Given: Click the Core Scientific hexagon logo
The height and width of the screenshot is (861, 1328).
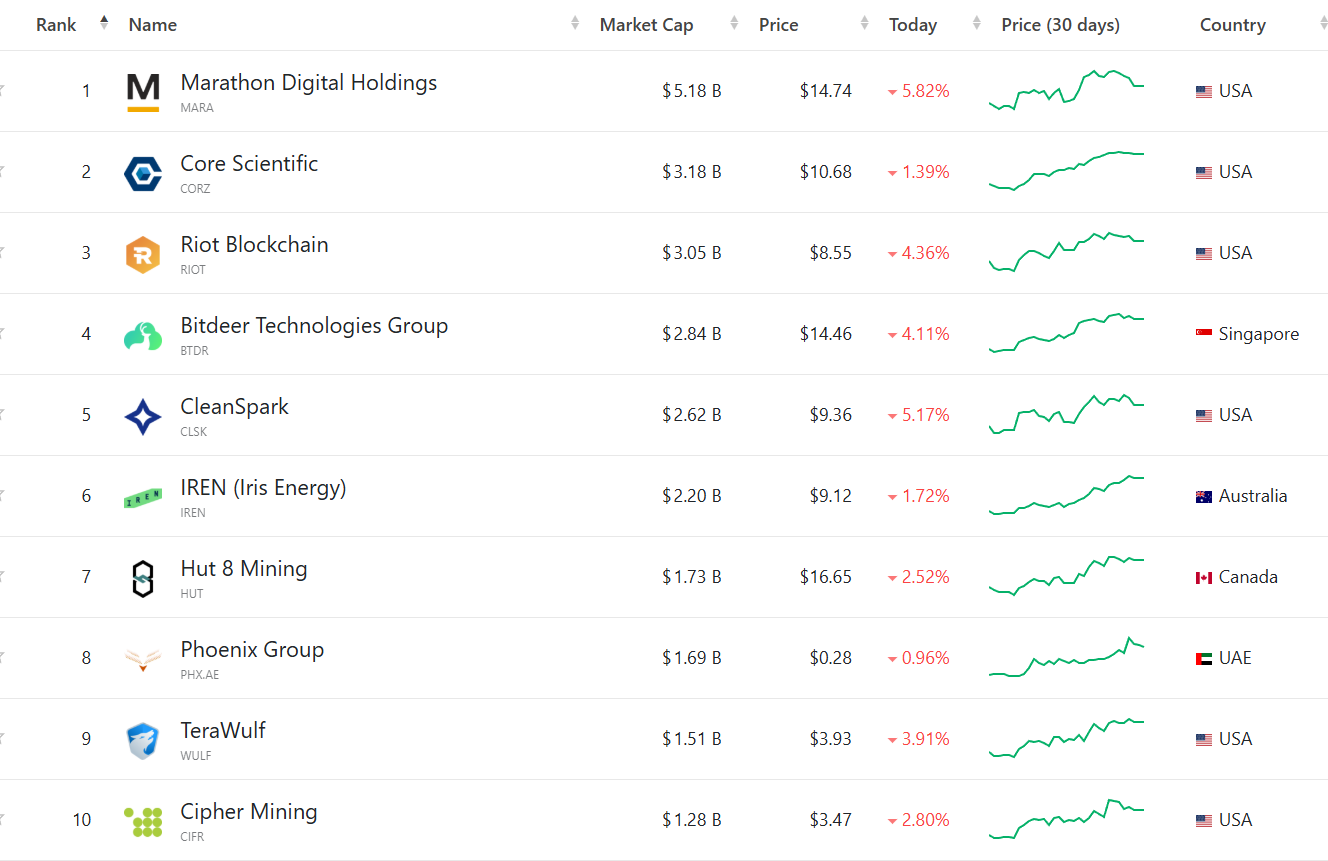Looking at the screenshot, I should pyautogui.click(x=143, y=173).
